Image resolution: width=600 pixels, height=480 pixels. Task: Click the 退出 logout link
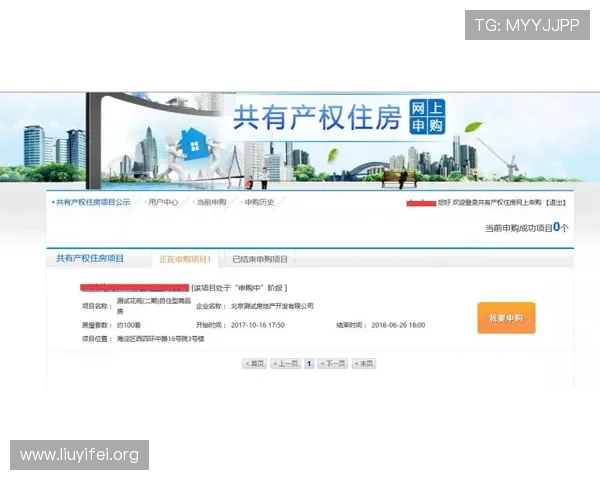pyautogui.click(x=556, y=202)
